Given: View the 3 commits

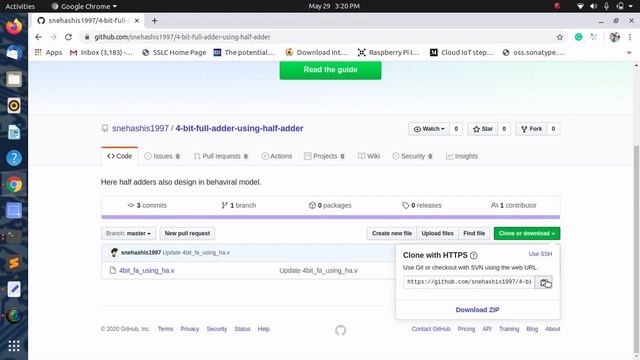Looking at the screenshot, I should [x=147, y=205].
